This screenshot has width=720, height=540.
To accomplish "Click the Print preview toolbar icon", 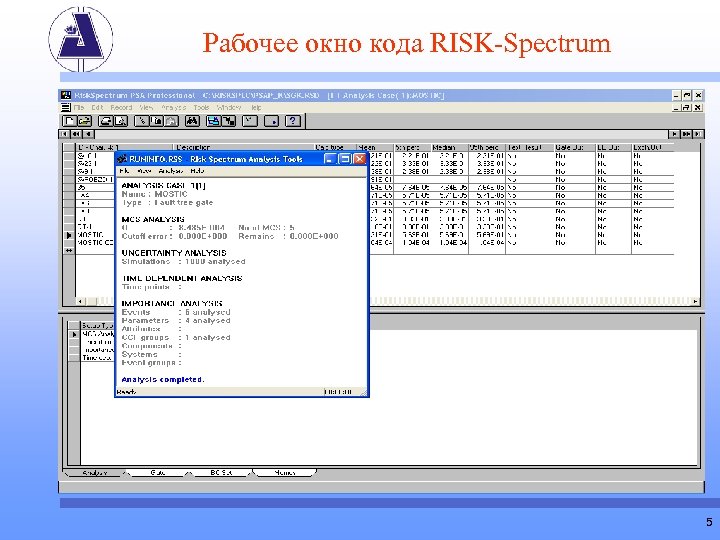I will [121, 121].
